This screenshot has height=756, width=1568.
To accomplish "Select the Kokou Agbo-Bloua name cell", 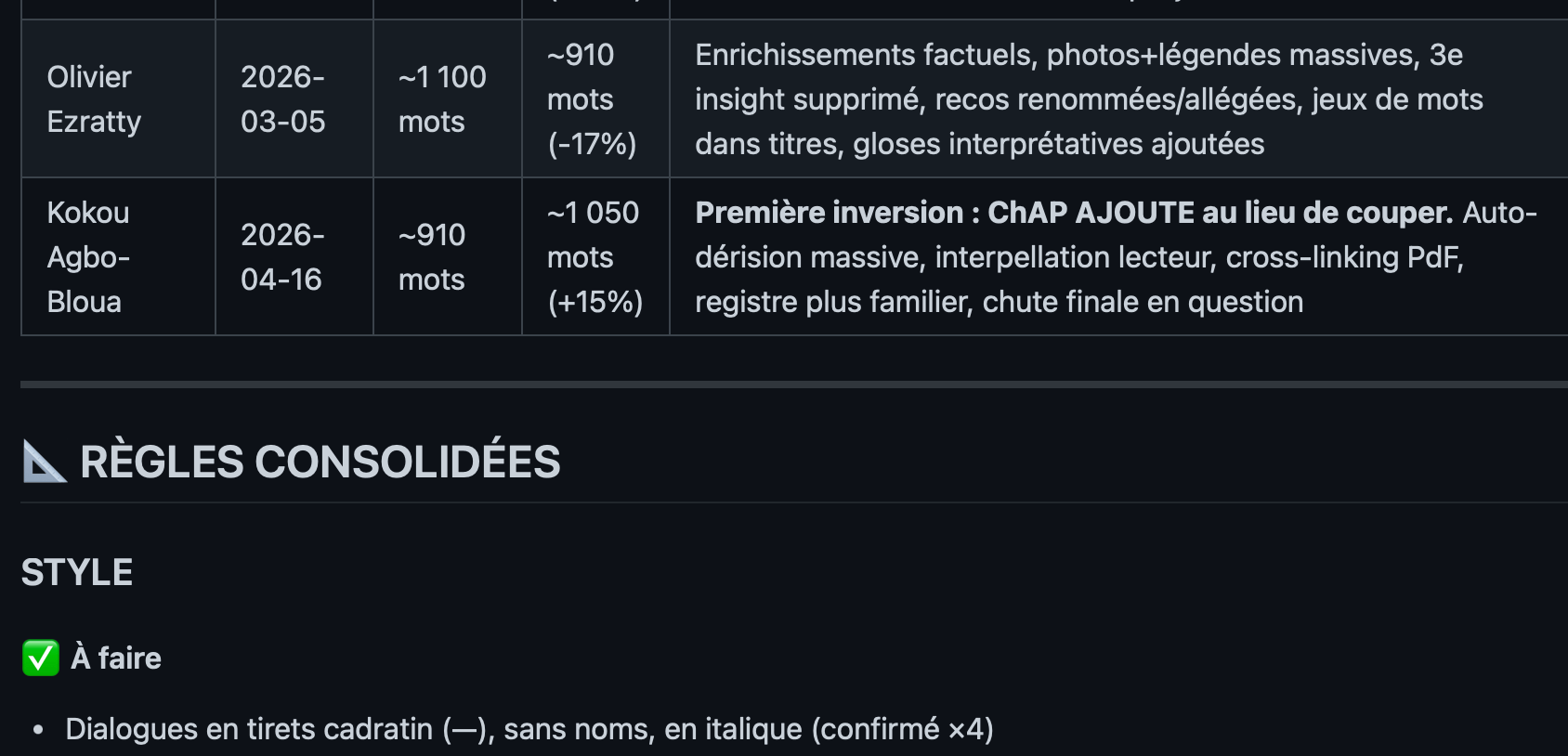I will tap(119, 257).
